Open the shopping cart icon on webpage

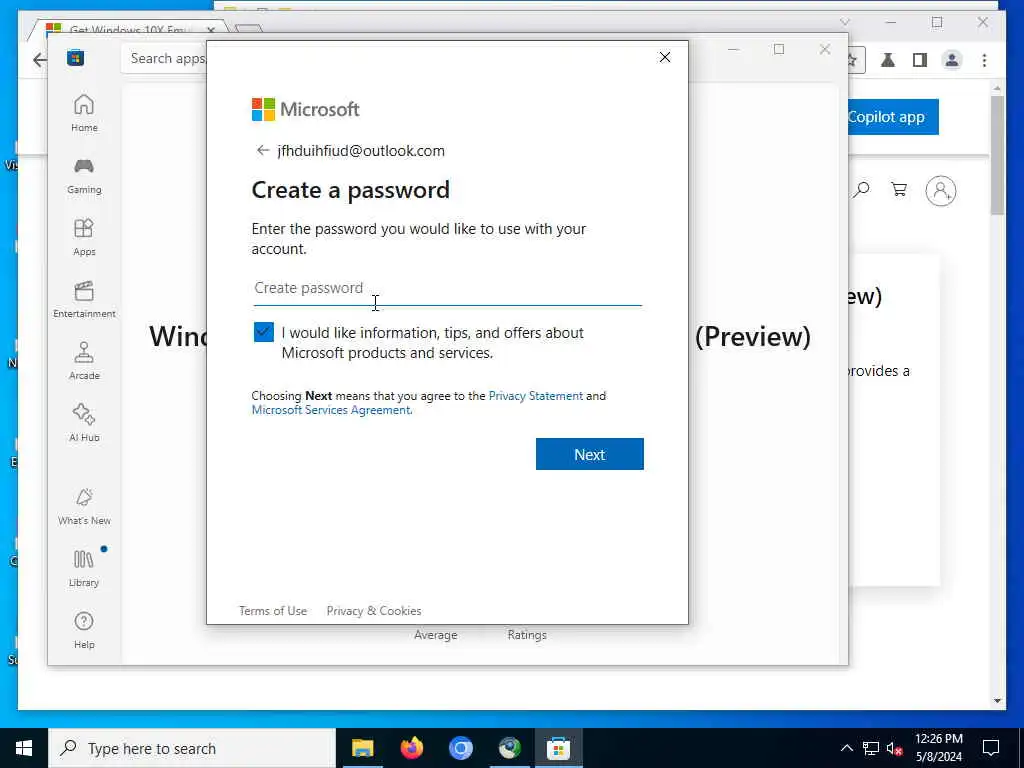point(899,190)
